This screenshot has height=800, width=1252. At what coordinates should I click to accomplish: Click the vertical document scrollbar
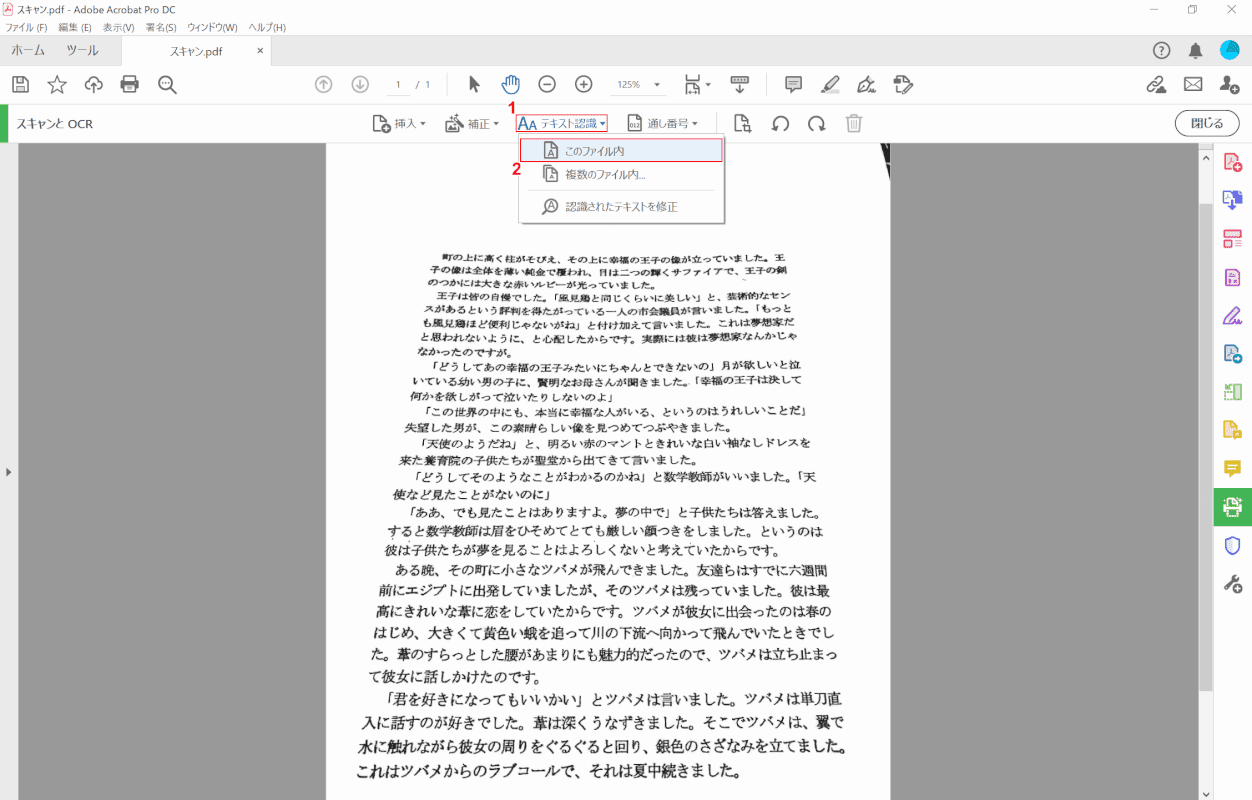(x=1205, y=447)
